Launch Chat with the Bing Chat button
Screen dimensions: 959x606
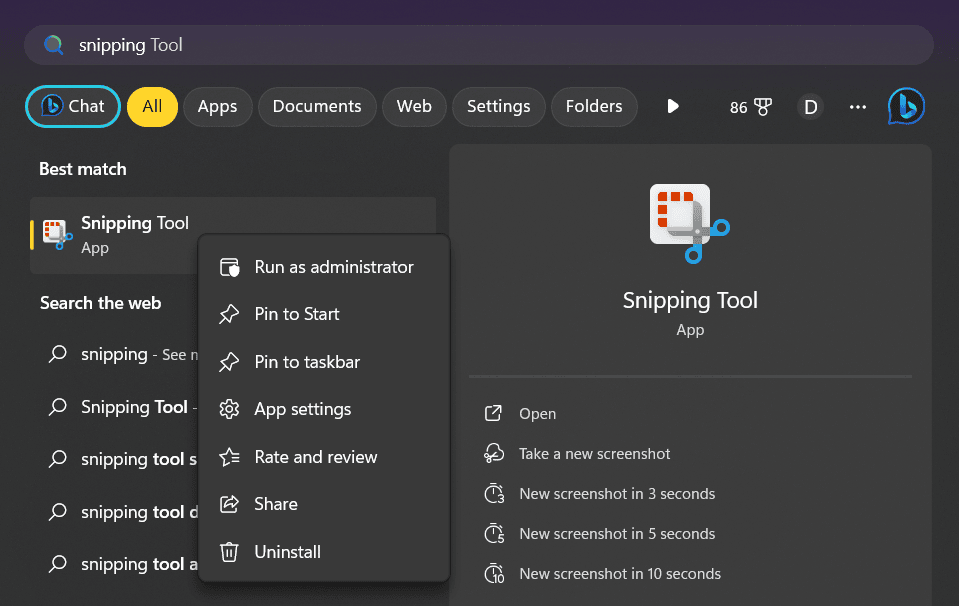(x=72, y=106)
